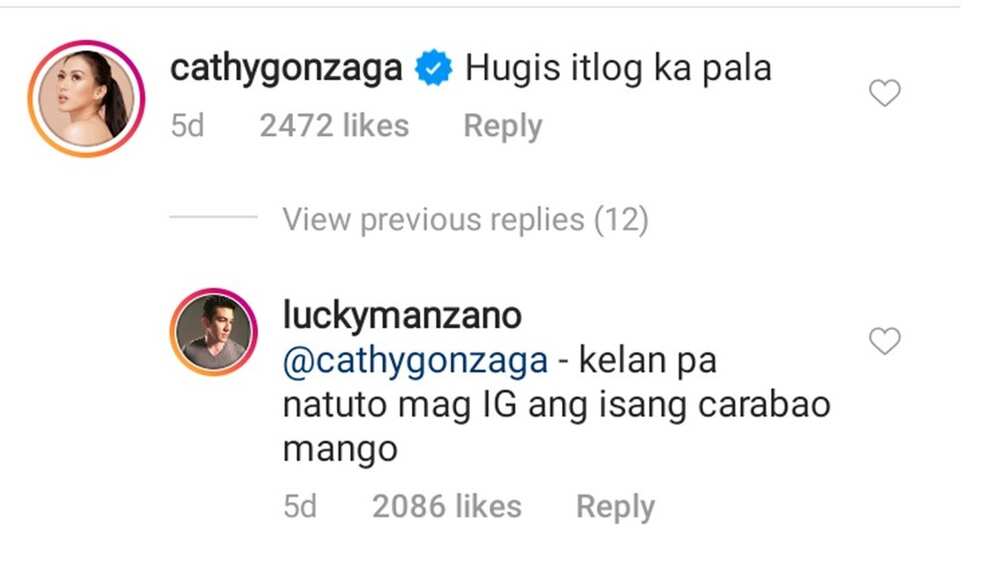
Task: Reply to cathygonzaga's comment
Action: pos(503,126)
